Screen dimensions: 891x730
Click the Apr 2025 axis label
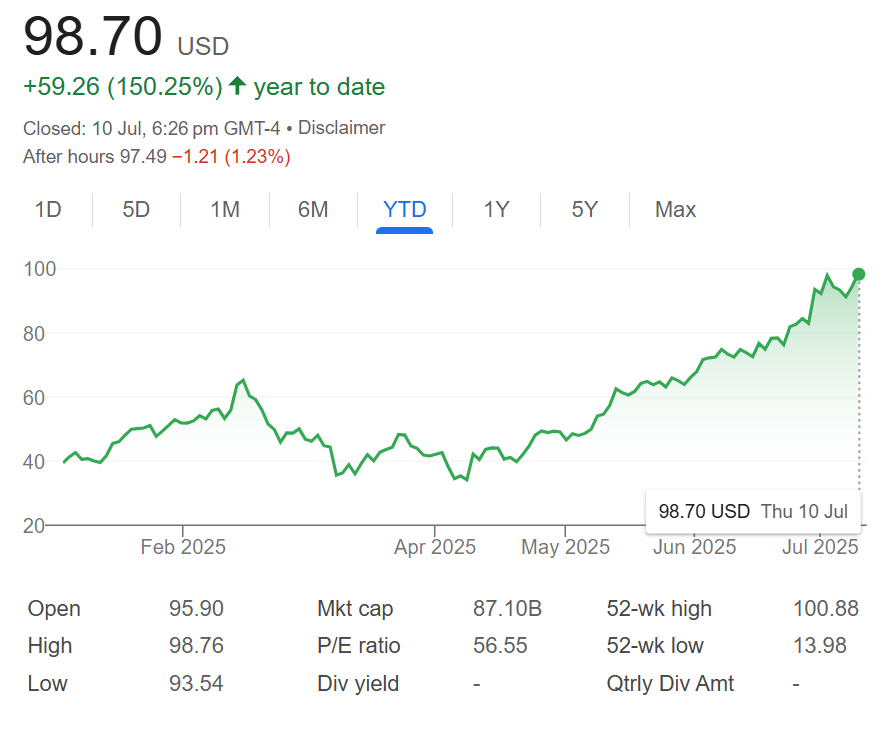coord(435,547)
